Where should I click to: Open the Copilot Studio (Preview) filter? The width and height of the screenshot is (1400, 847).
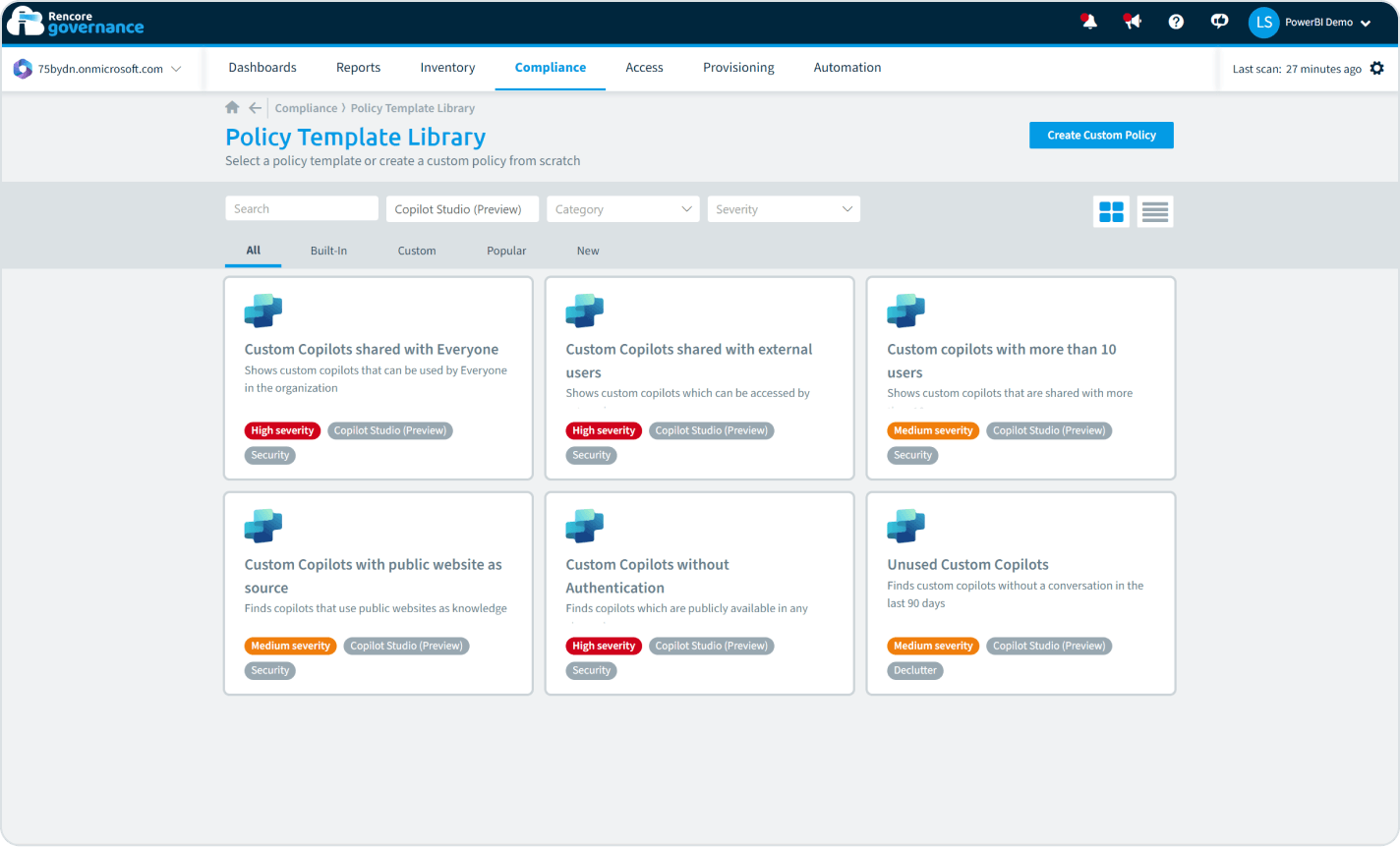462,209
